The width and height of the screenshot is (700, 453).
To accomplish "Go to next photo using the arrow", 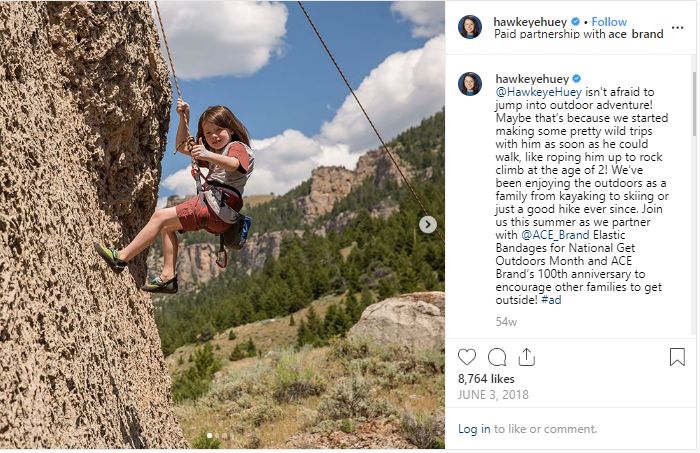I will 427,225.
